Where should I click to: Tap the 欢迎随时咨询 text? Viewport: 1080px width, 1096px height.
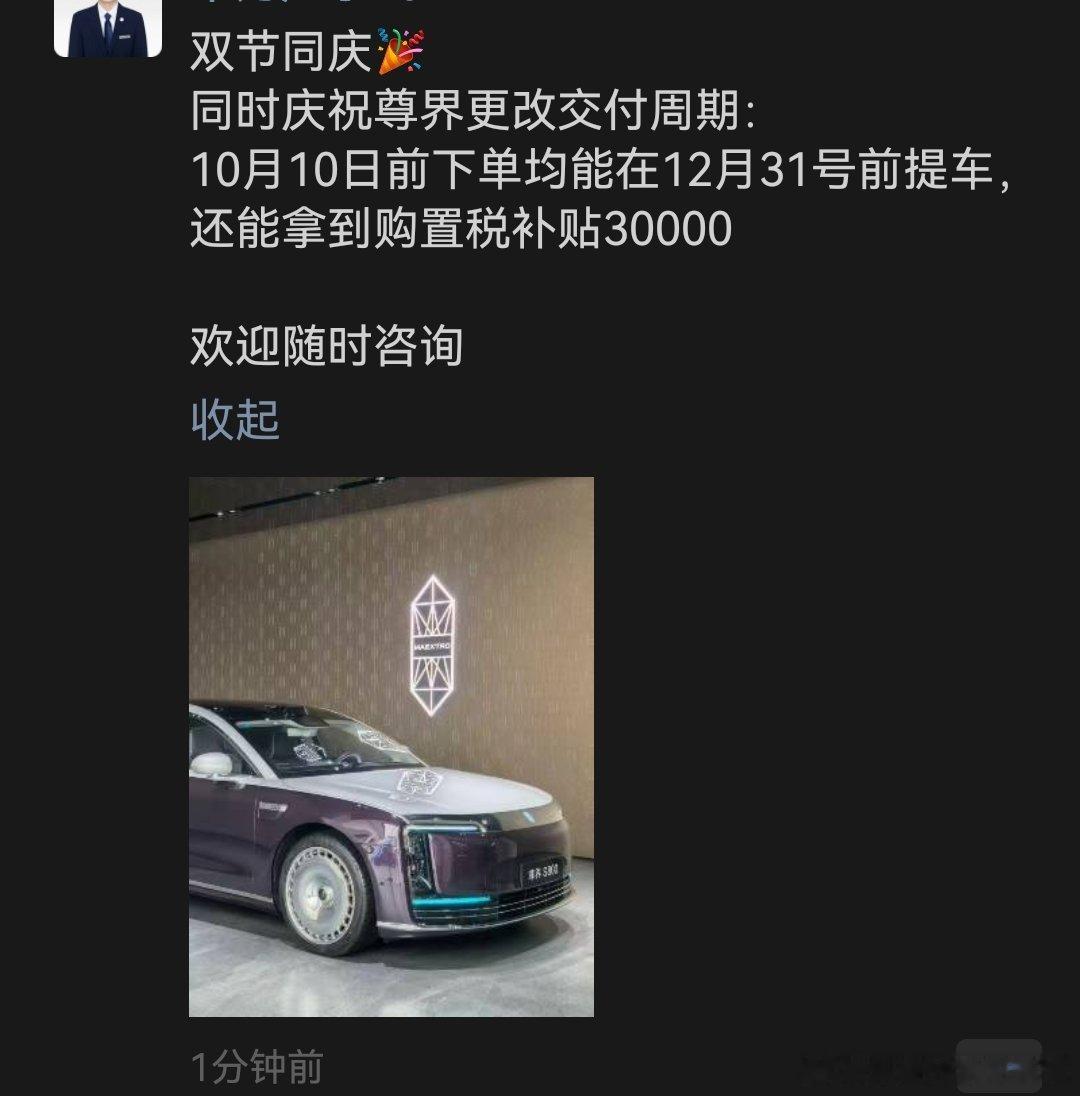point(326,345)
